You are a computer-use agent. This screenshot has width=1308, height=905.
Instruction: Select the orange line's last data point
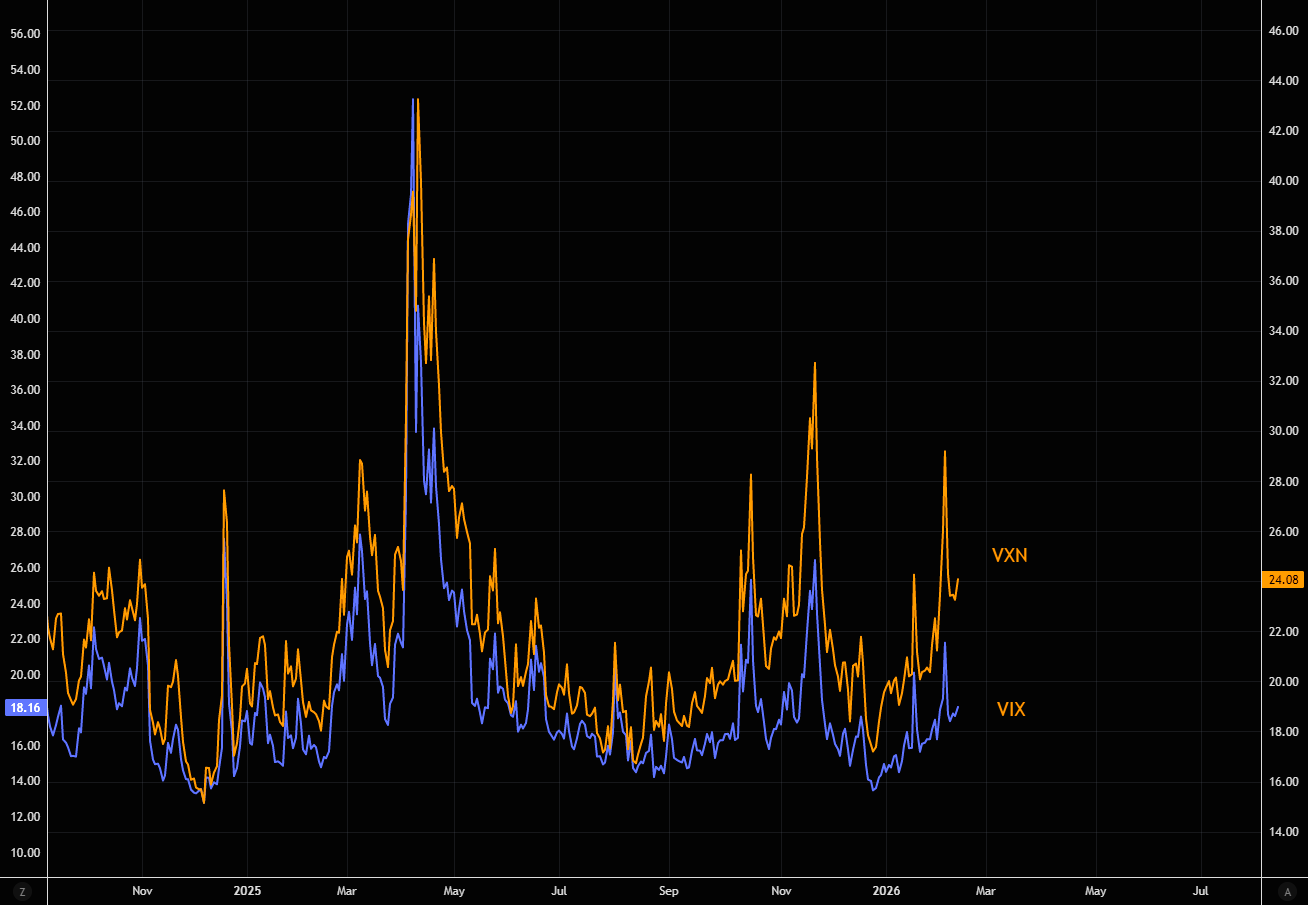pos(958,579)
